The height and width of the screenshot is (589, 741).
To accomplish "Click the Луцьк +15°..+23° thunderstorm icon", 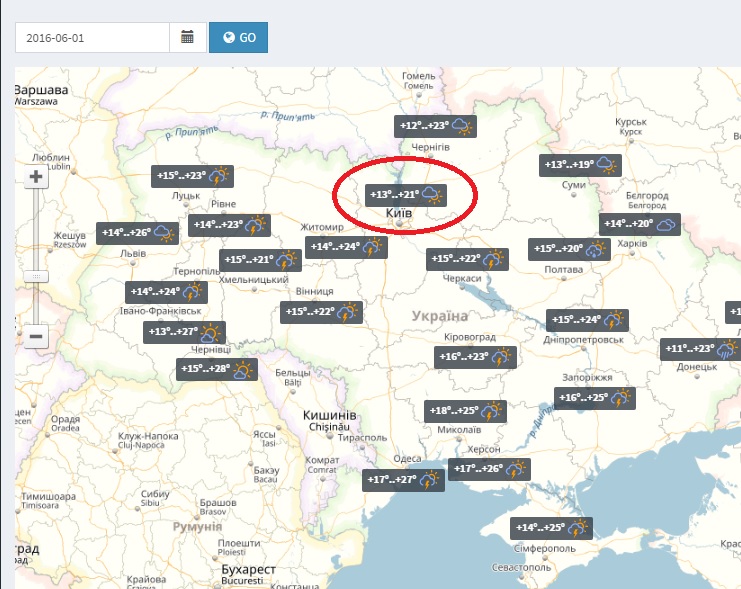I will pos(218,176).
